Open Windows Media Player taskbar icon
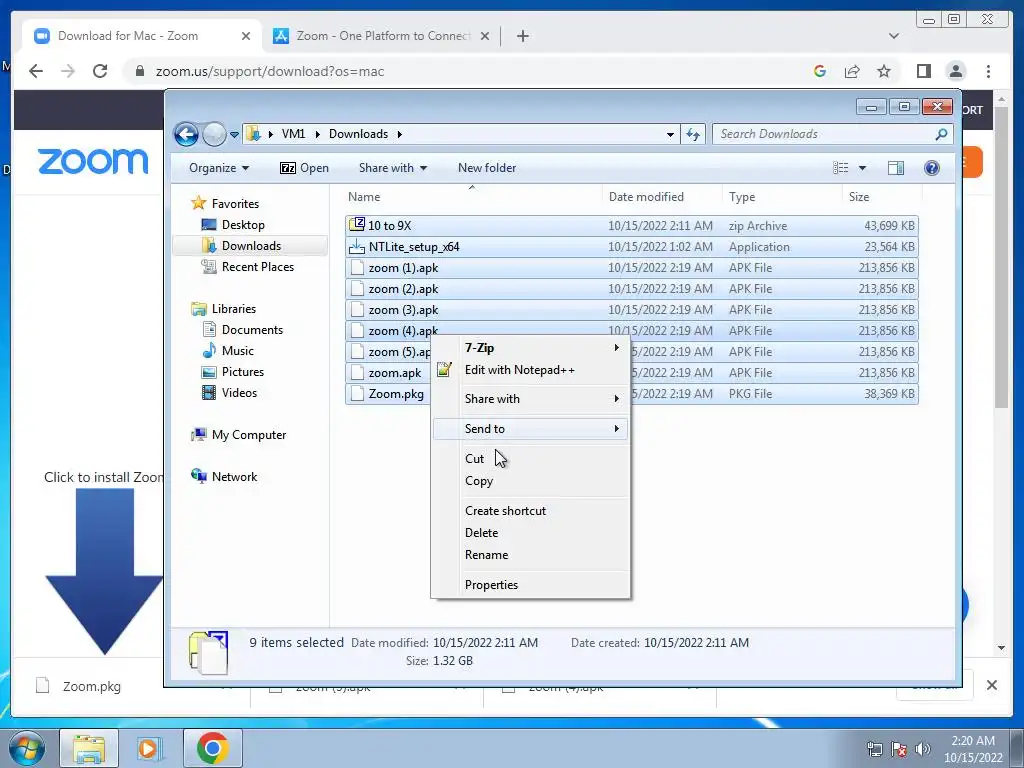 150,748
